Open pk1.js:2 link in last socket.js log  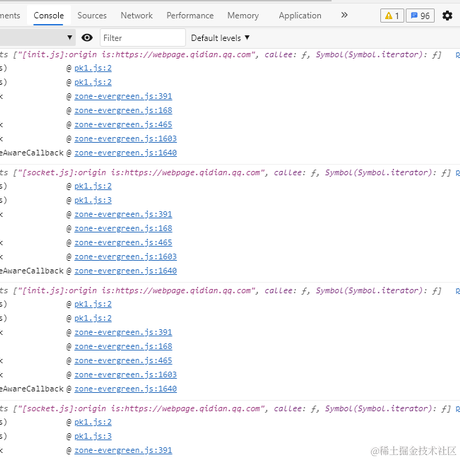pyautogui.click(x=93, y=422)
